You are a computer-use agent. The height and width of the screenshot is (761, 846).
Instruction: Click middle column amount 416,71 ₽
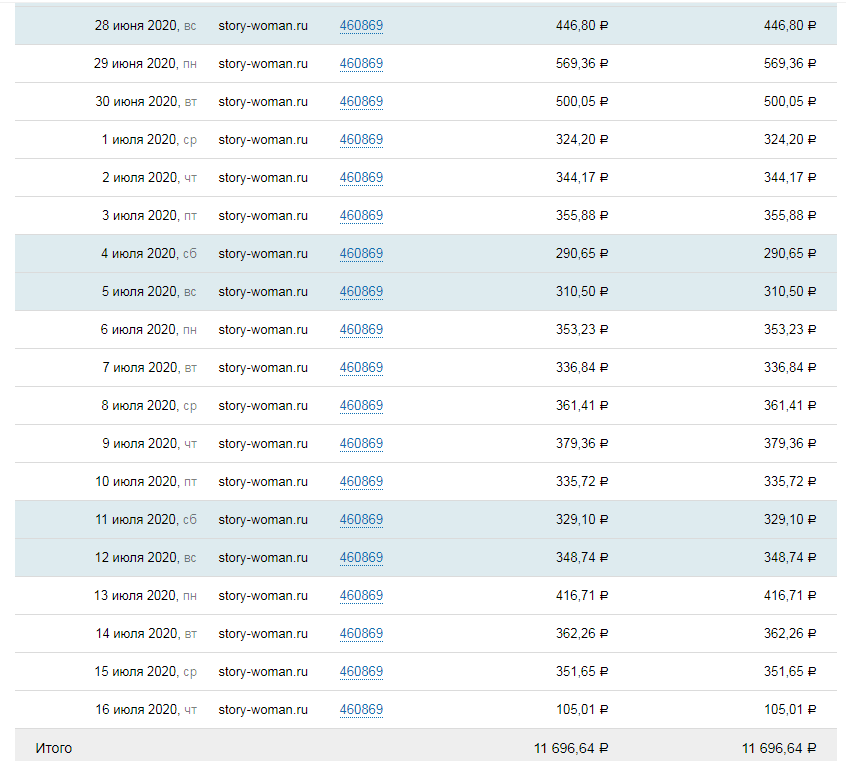[582, 596]
